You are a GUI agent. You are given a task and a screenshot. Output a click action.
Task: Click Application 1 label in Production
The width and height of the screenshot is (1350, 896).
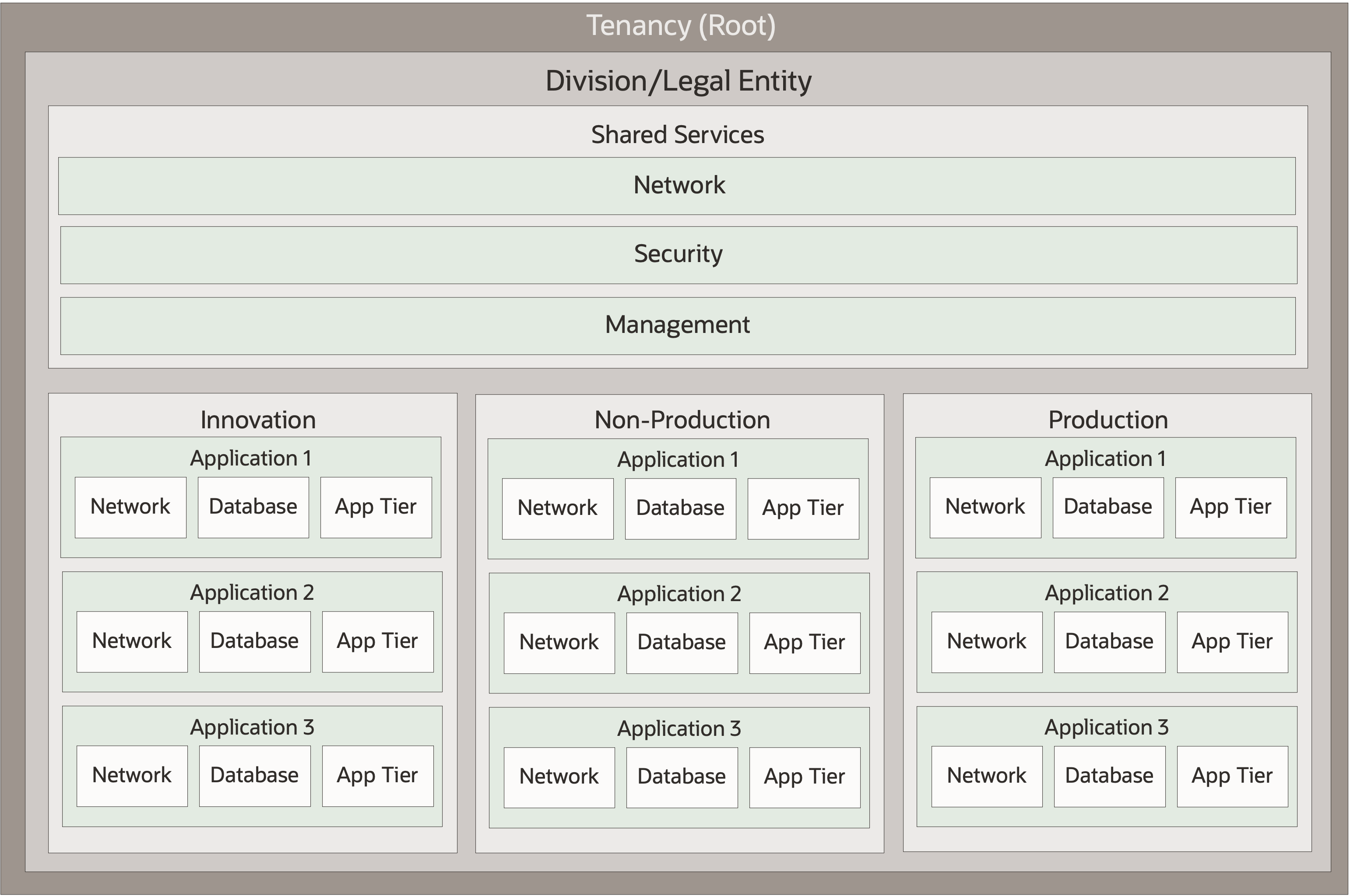click(1106, 459)
